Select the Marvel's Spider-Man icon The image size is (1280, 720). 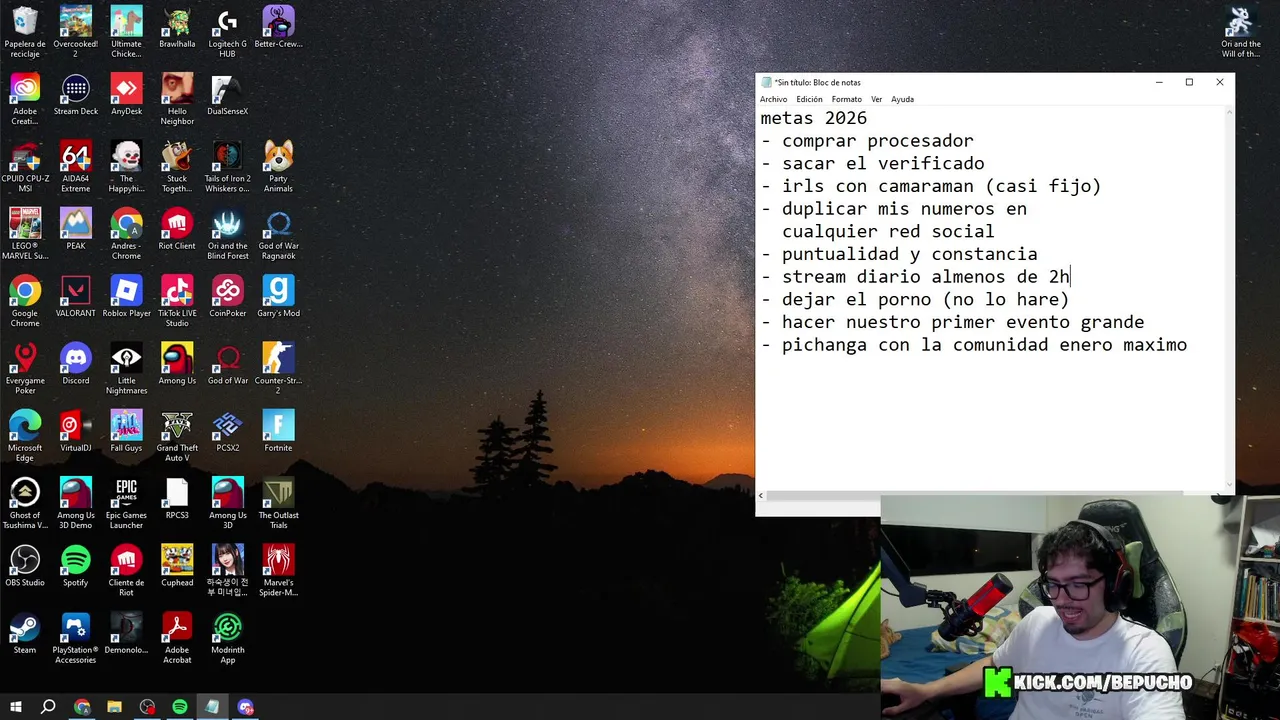[278, 571]
